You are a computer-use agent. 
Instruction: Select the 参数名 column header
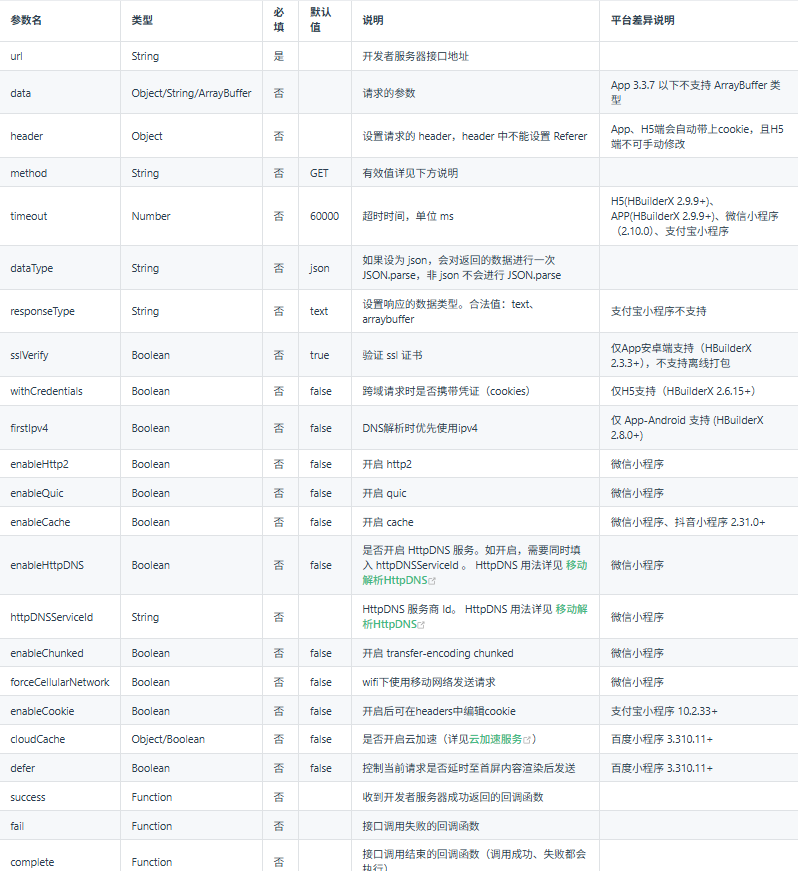pyautogui.click(x=26, y=20)
